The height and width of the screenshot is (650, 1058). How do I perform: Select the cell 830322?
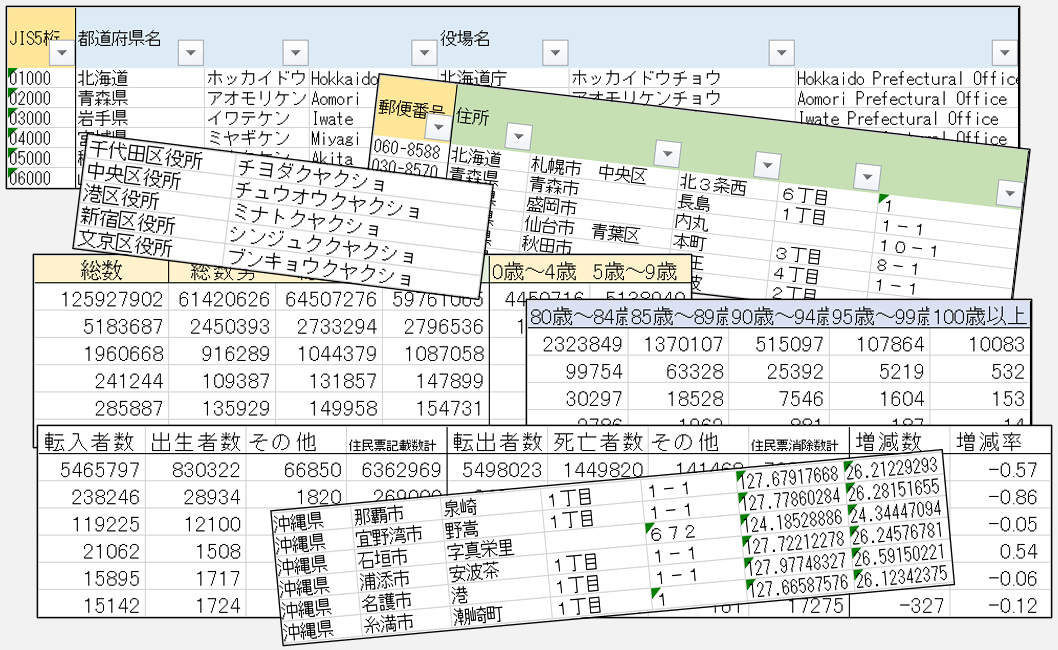(x=206, y=470)
